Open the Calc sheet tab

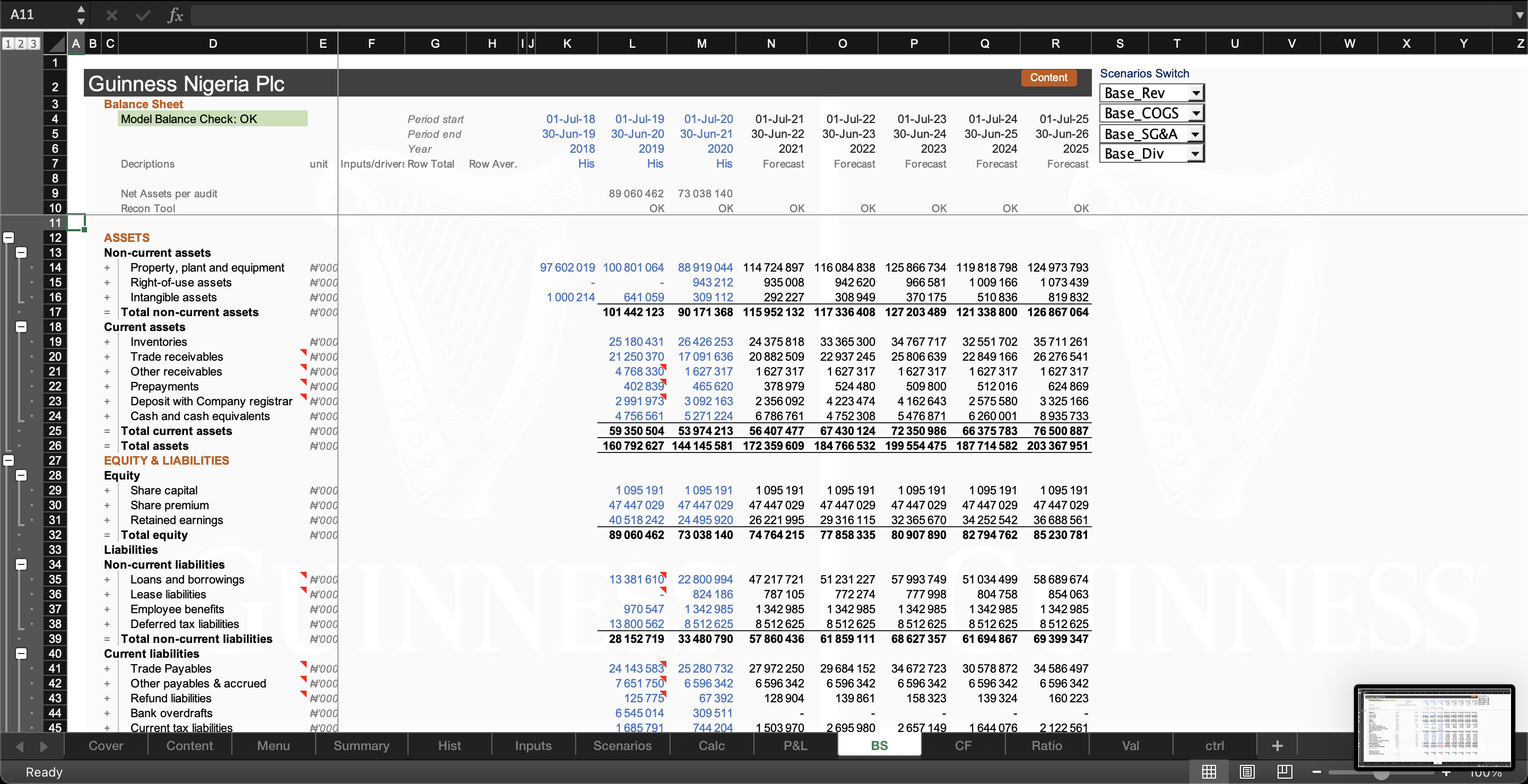point(711,745)
